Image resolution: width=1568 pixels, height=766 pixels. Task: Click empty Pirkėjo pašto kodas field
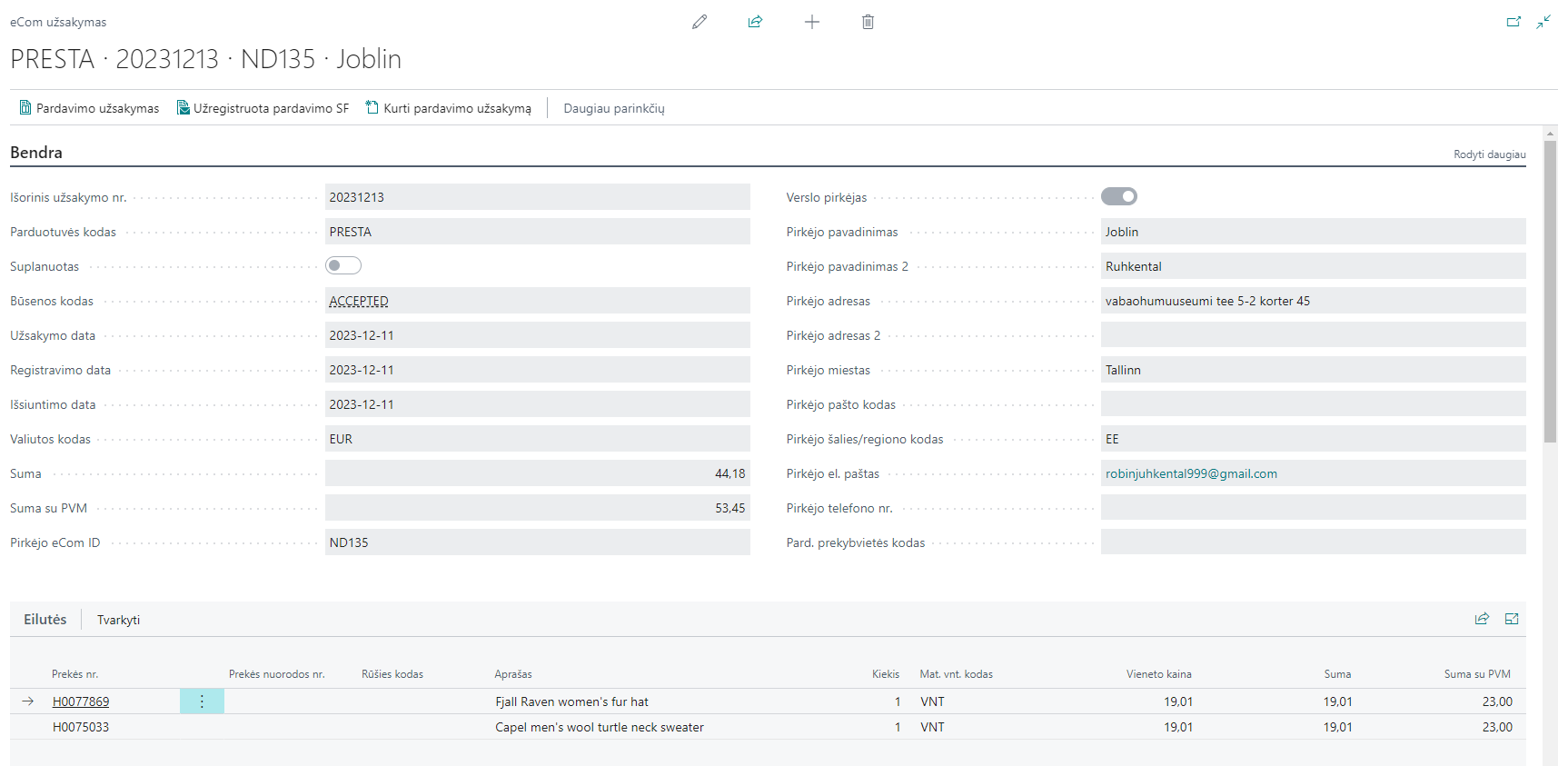coord(1314,404)
